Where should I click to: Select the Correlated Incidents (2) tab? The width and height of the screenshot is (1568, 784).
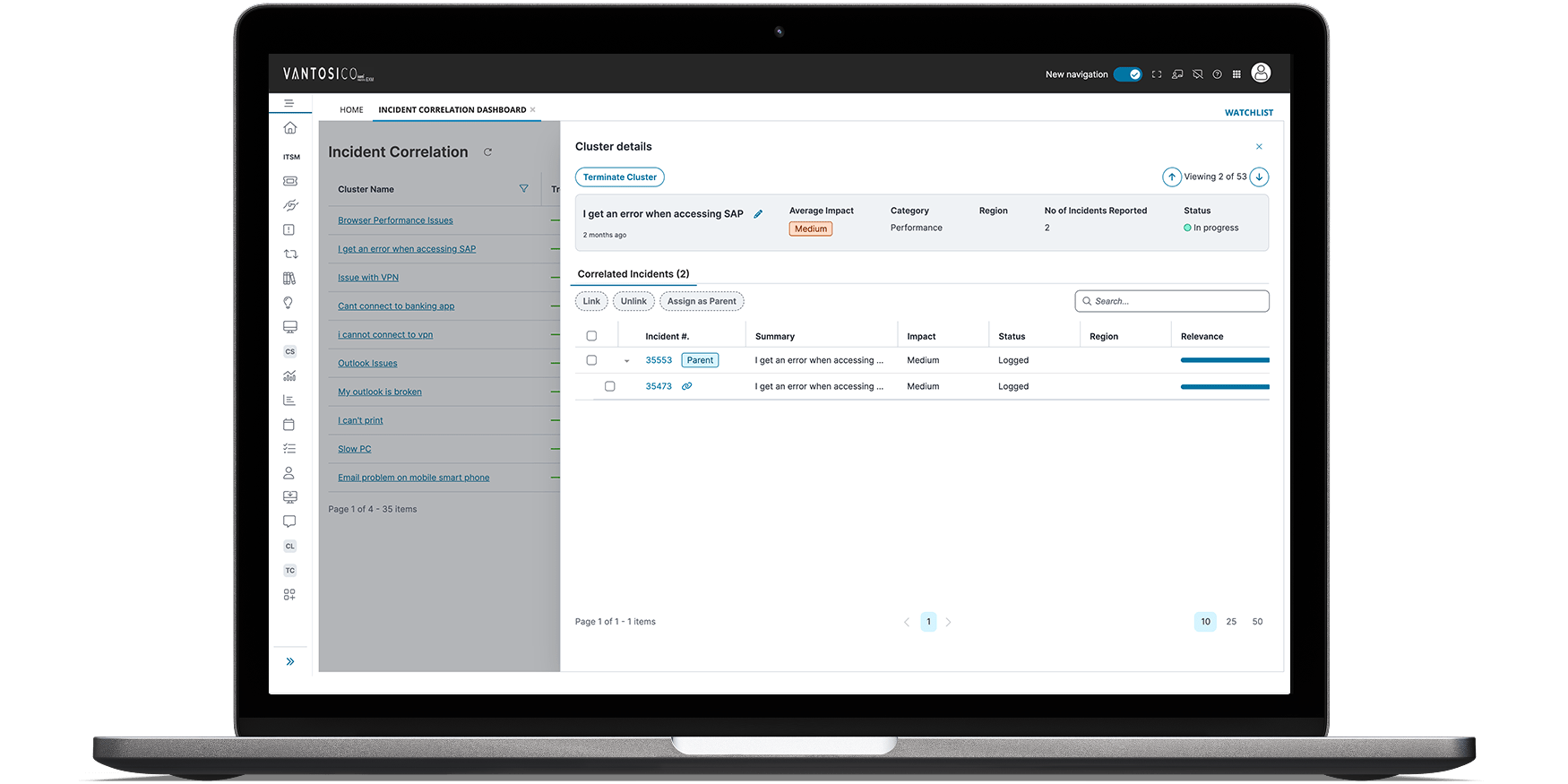tap(633, 274)
